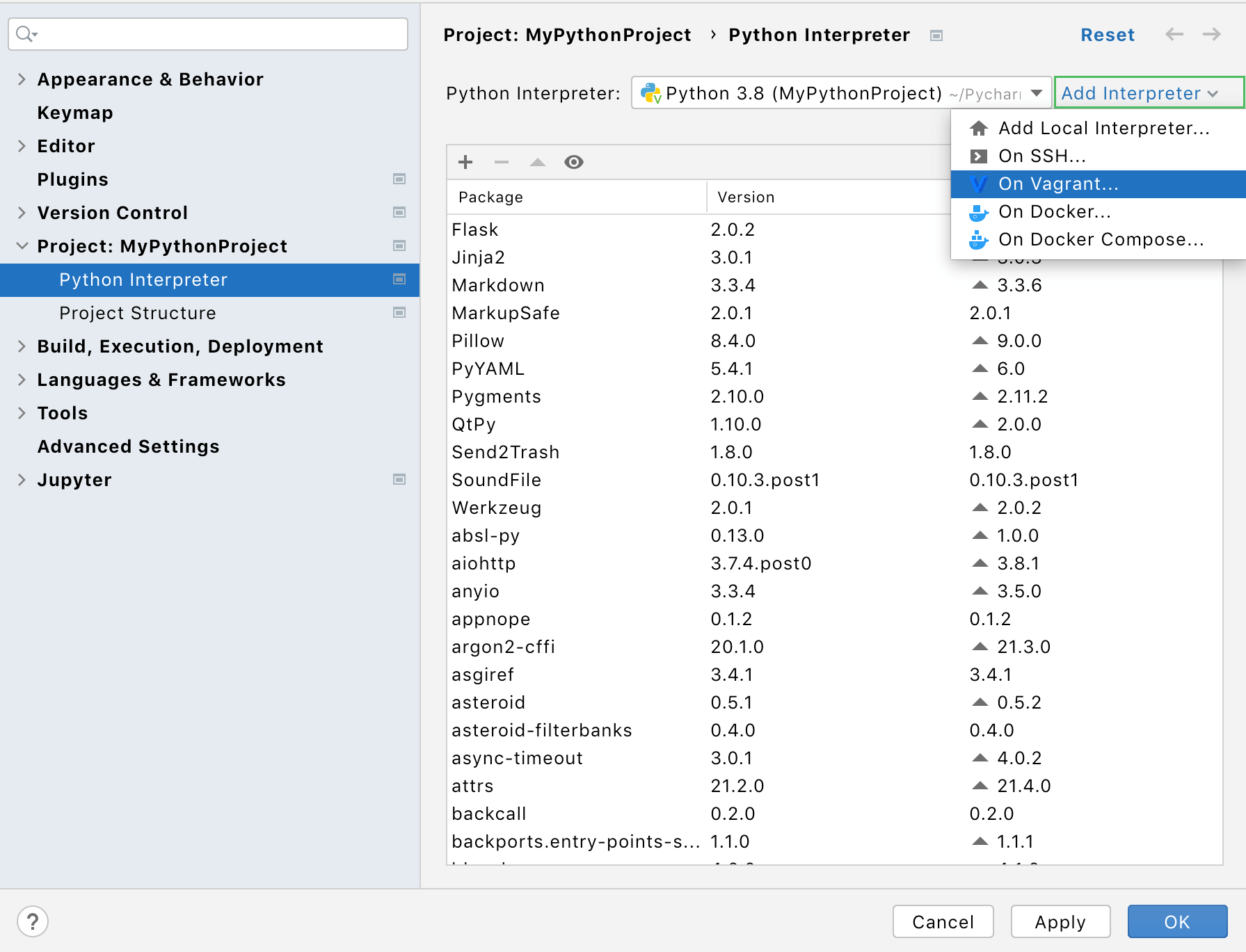Select Project Structure in sidebar

click(209, 313)
